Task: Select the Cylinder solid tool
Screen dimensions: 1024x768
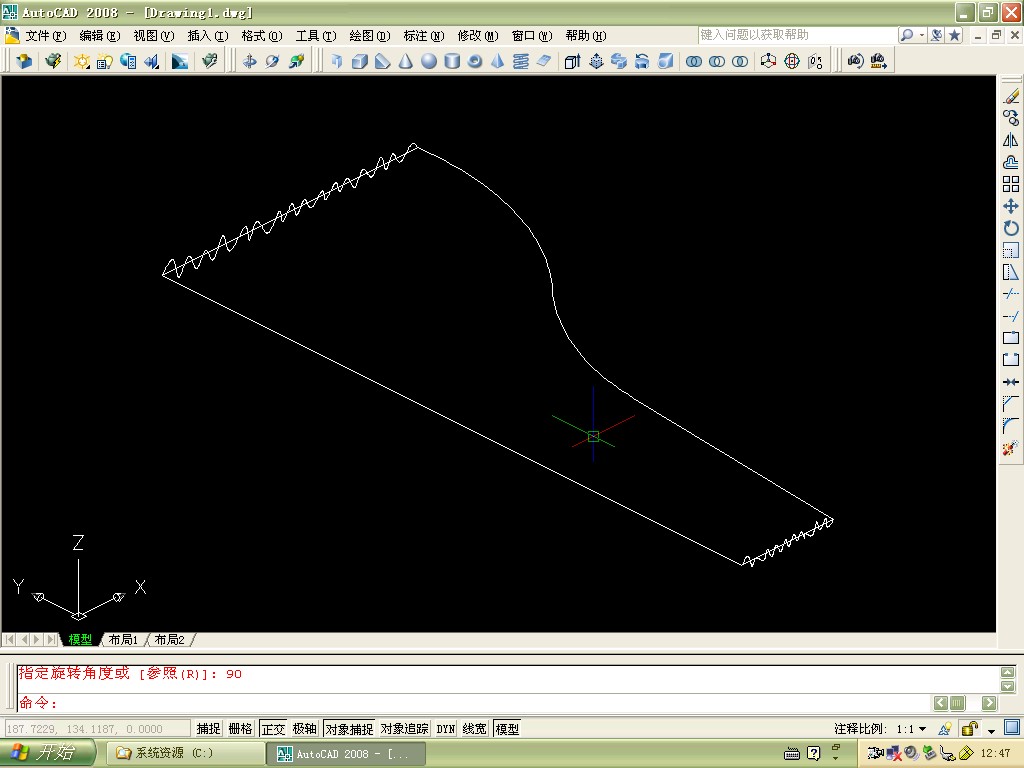Action: (451, 61)
